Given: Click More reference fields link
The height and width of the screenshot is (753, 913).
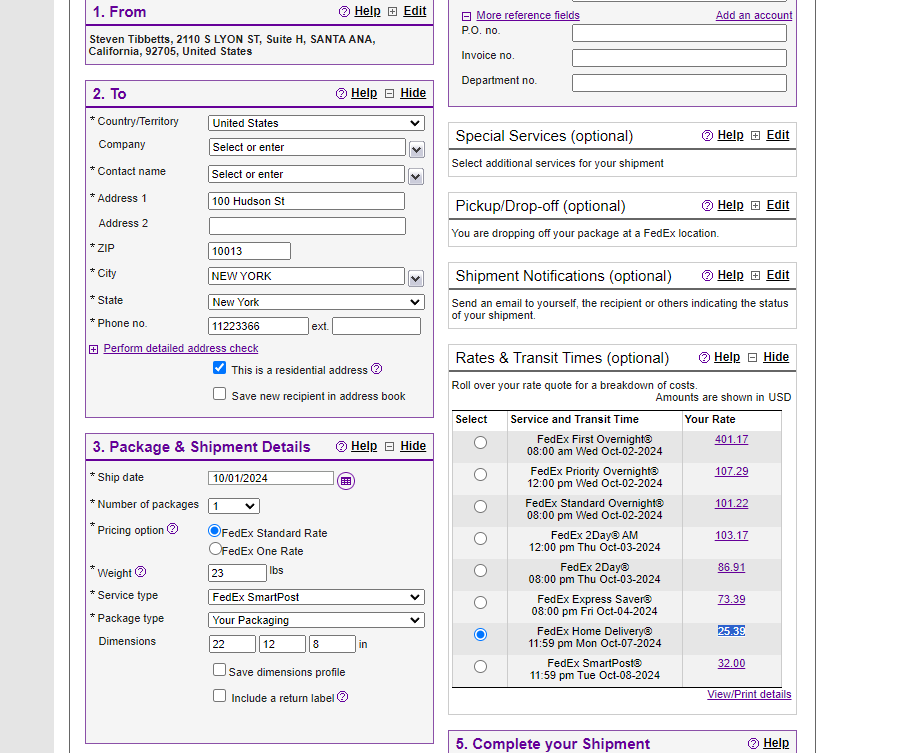Looking at the screenshot, I should pos(528,15).
